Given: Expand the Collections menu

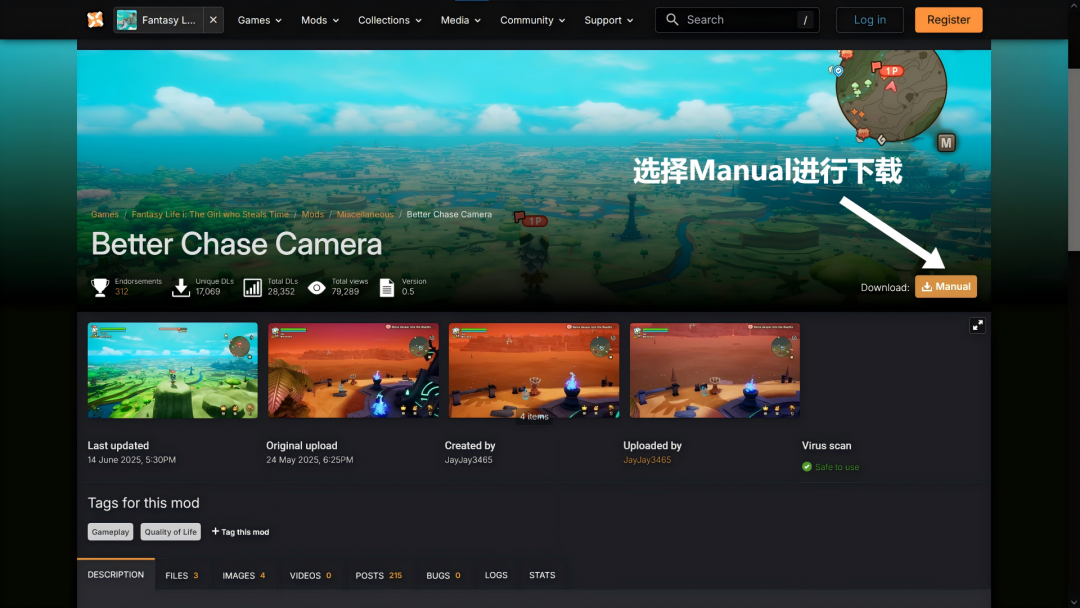Looking at the screenshot, I should pos(390,20).
